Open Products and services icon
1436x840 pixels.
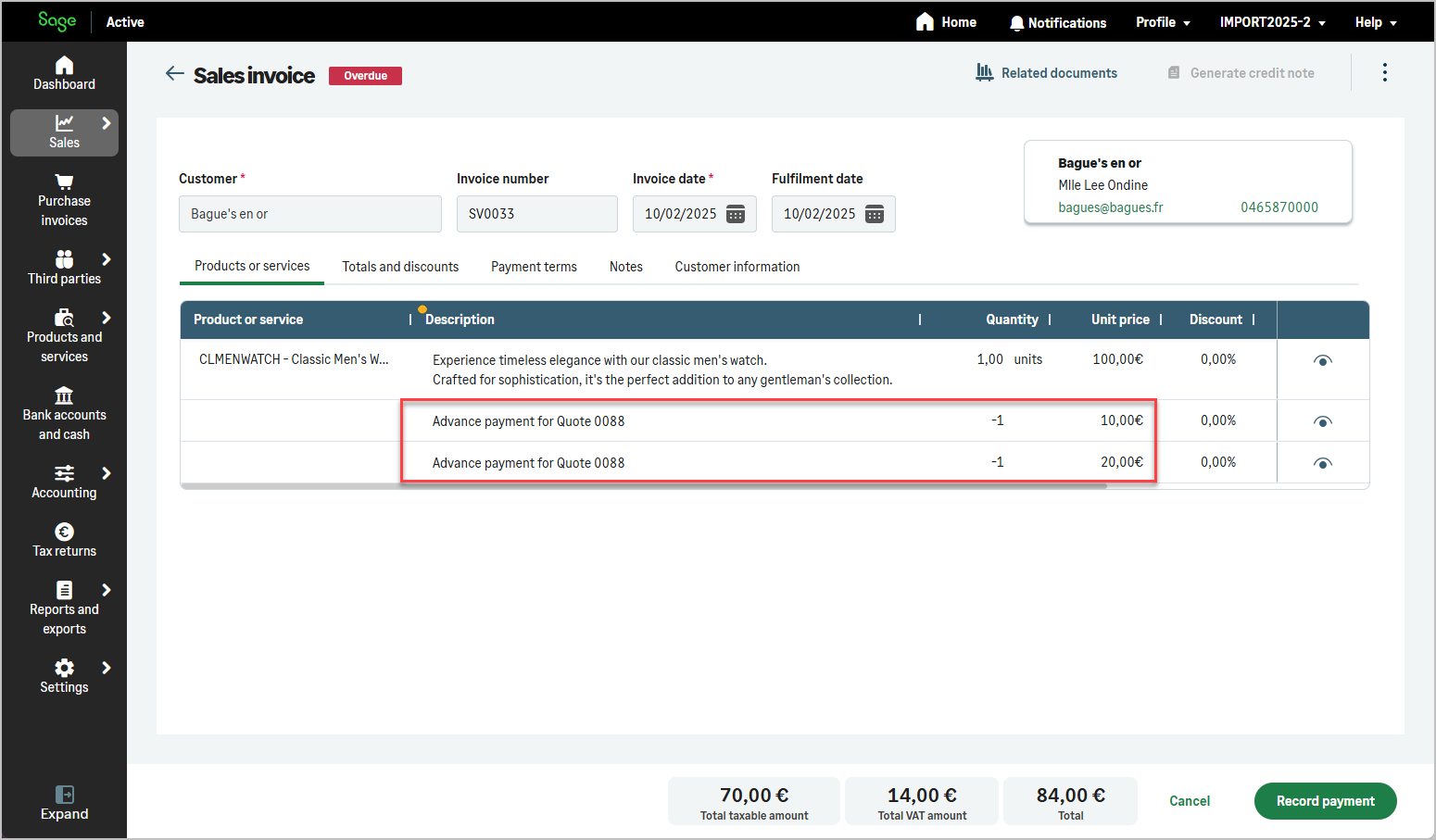pyautogui.click(x=64, y=318)
